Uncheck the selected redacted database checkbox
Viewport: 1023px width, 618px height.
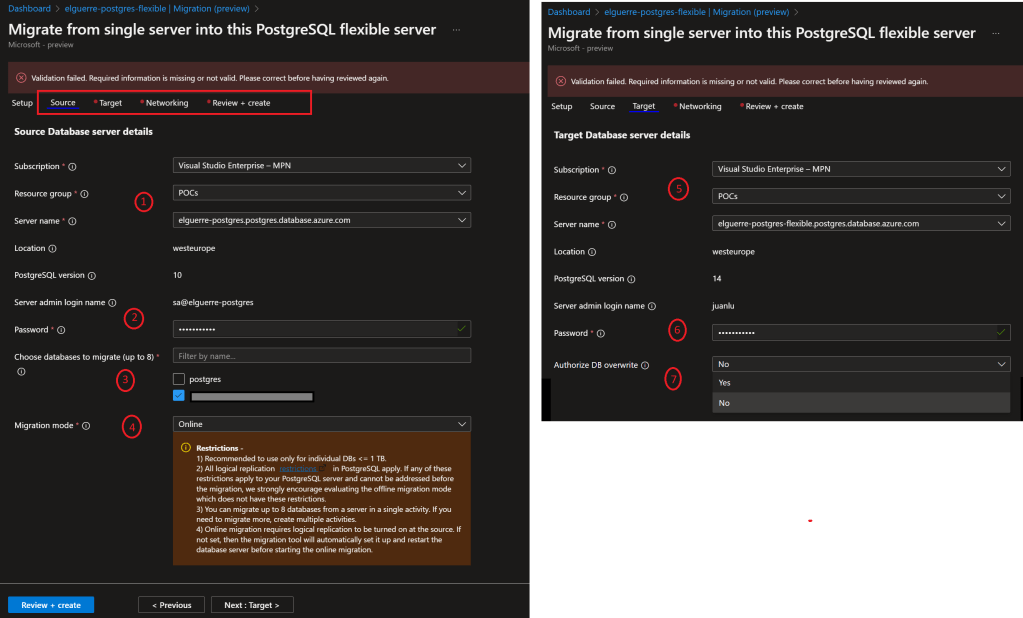(179, 396)
